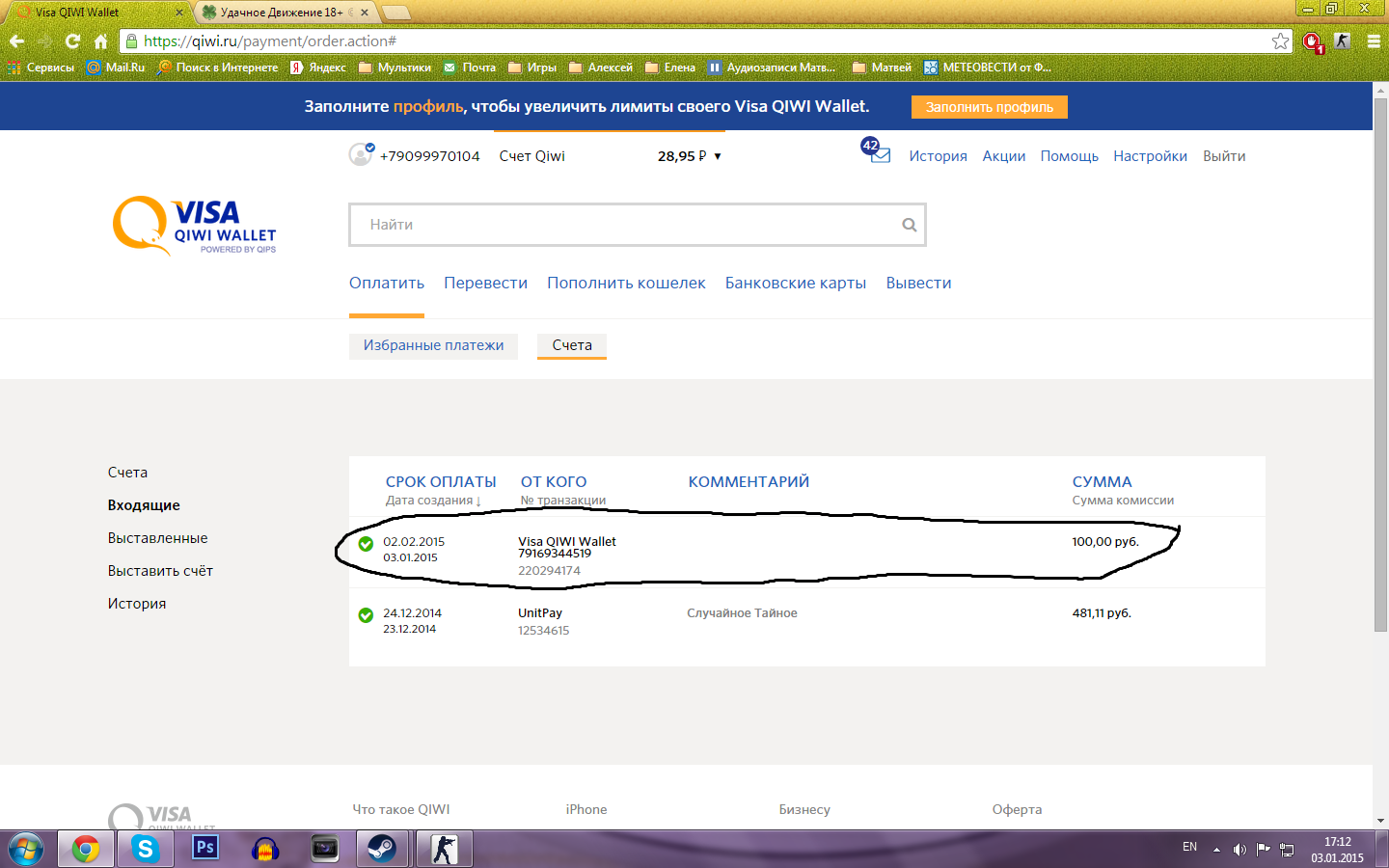Open the Оплатить section

pos(387,283)
